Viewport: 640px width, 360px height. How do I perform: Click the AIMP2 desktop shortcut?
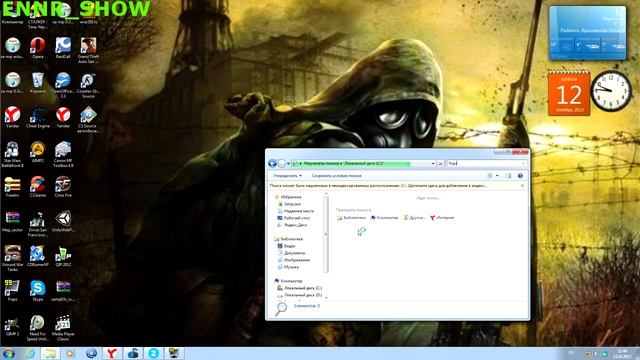38,152
